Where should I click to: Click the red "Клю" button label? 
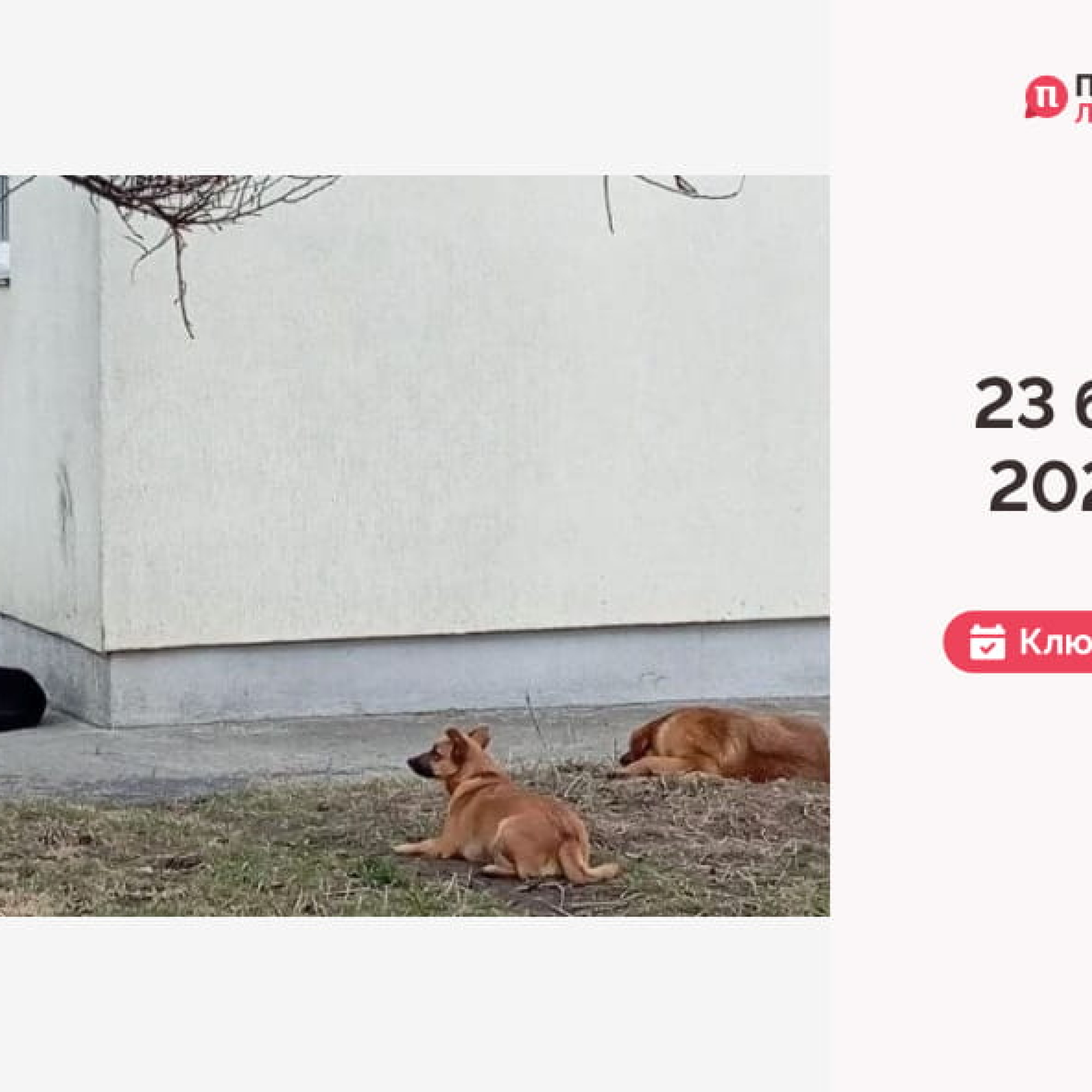pyautogui.click(x=1055, y=642)
